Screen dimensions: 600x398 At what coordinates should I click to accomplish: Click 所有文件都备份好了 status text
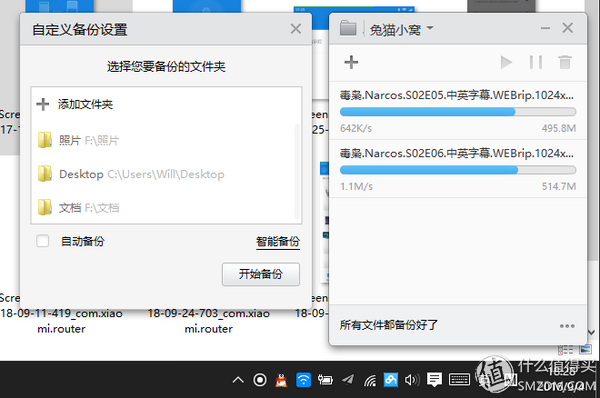point(389,325)
